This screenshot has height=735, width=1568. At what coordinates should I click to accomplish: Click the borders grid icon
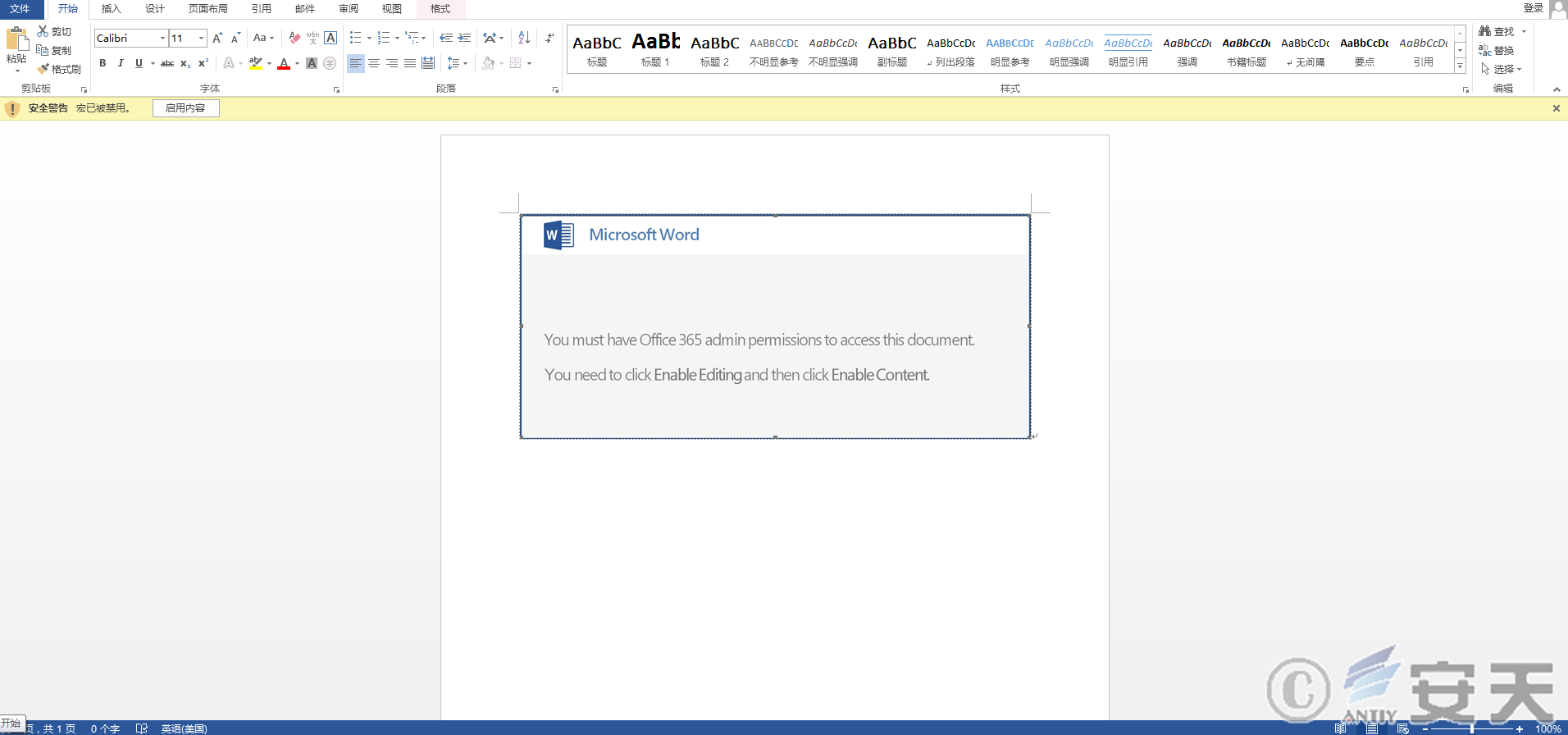[516, 63]
